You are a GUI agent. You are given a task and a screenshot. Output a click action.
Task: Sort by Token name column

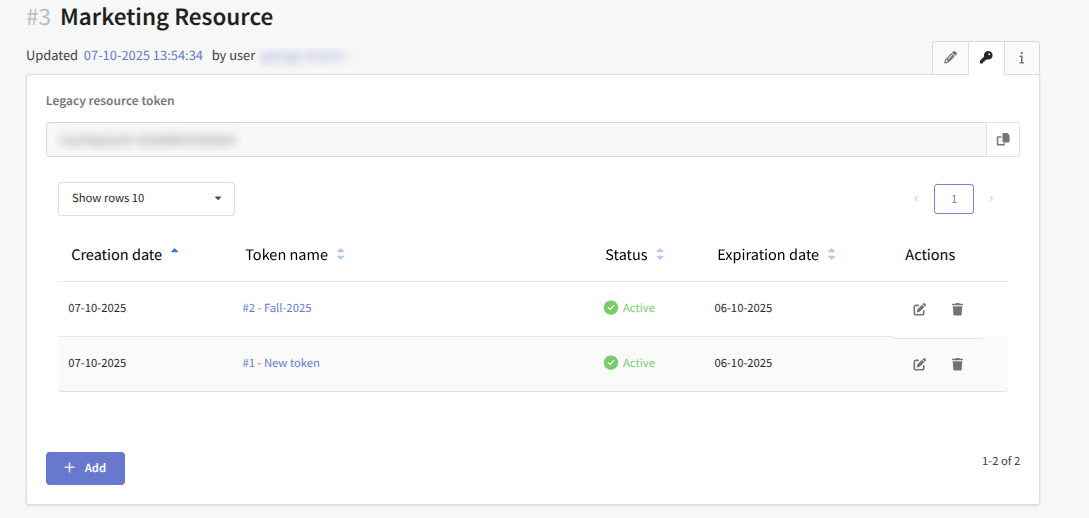coord(287,255)
